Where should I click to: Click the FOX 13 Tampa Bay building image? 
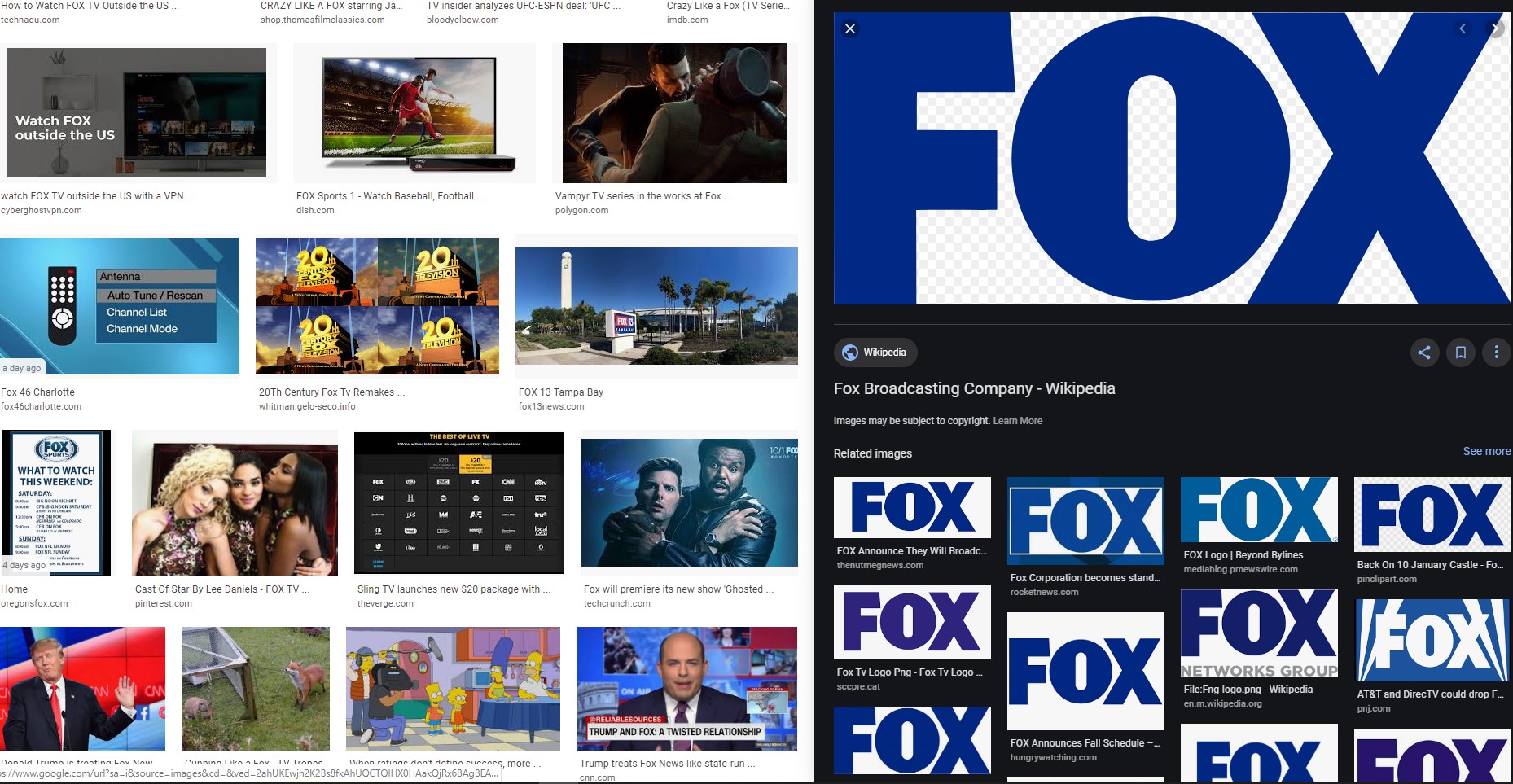point(656,306)
